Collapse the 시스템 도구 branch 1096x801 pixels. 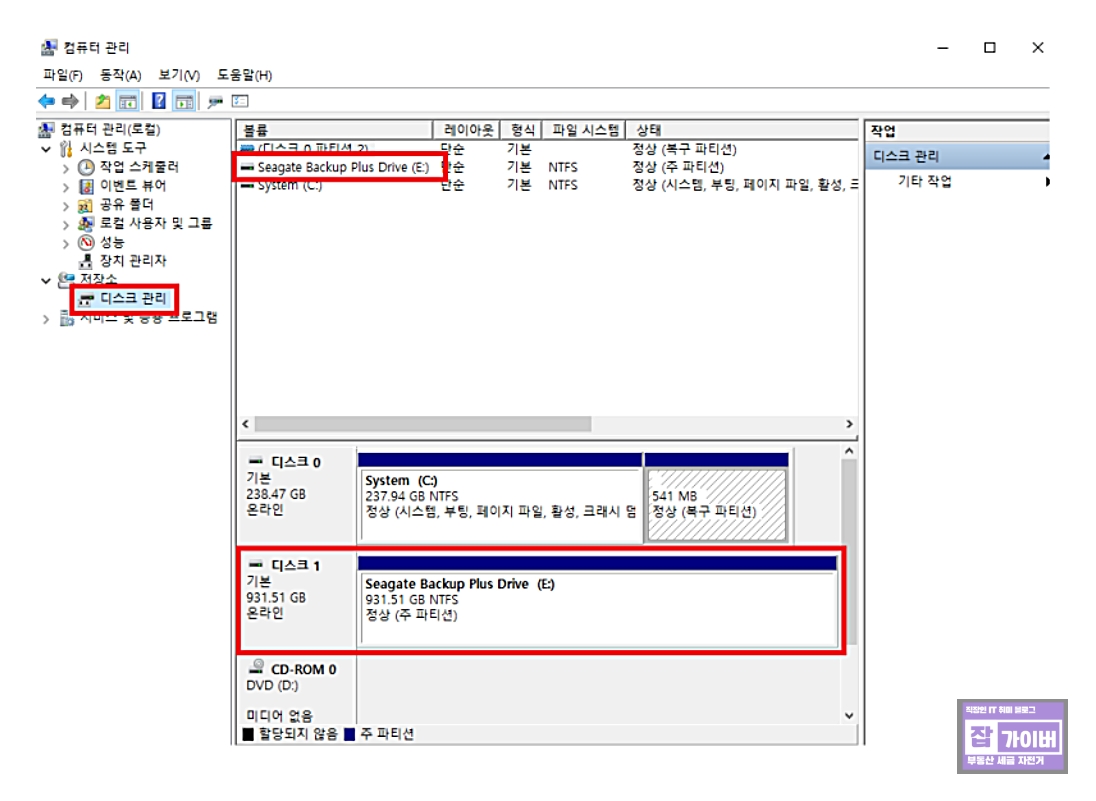[44, 147]
